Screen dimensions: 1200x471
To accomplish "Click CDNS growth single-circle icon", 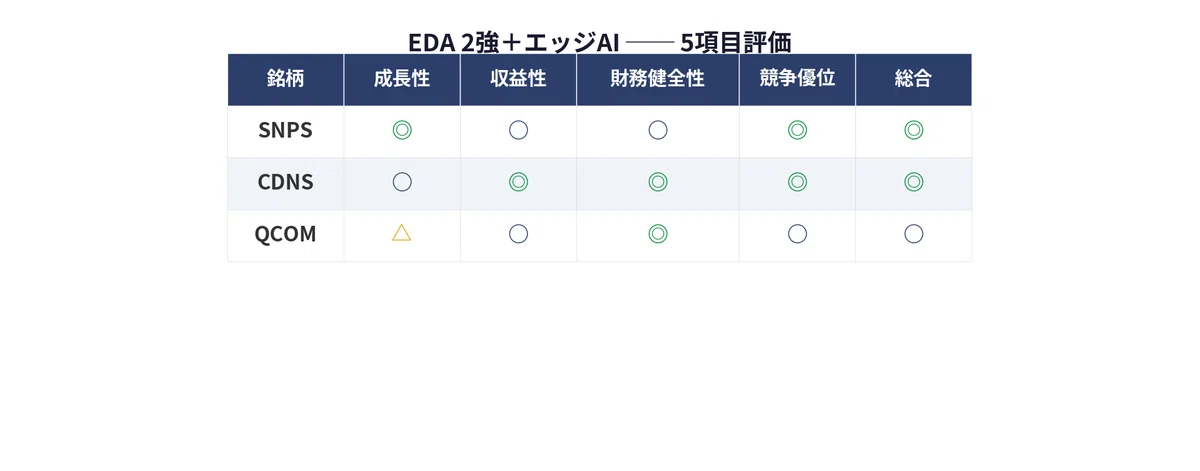I will [x=402, y=182].
